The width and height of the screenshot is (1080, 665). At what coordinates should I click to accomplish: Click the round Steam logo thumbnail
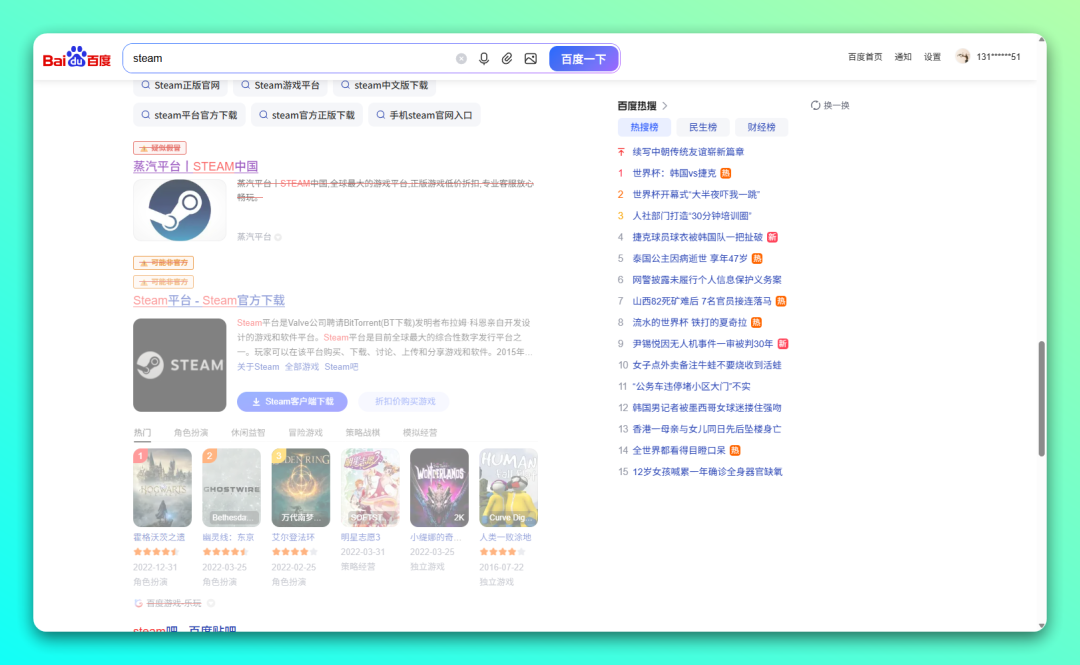click(180, 210)
